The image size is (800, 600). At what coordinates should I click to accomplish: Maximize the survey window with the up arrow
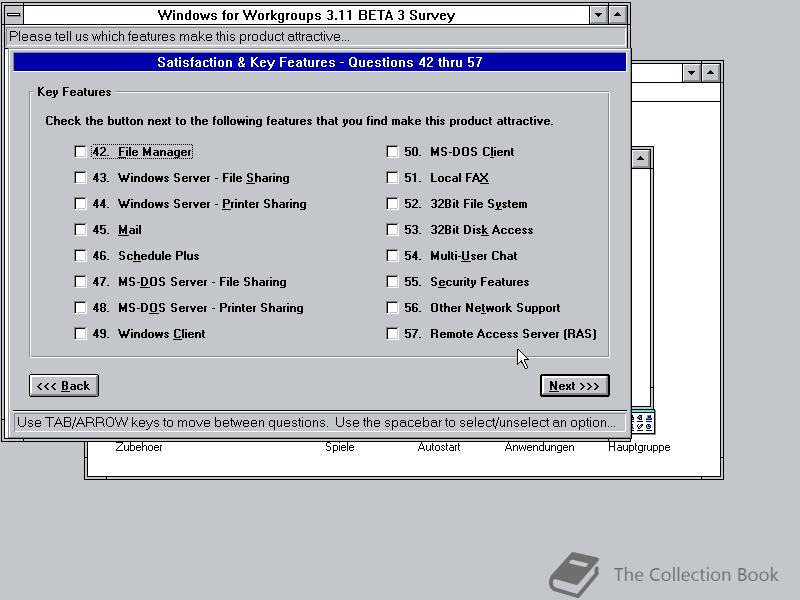pyautogui.click(x=617, y=15)
